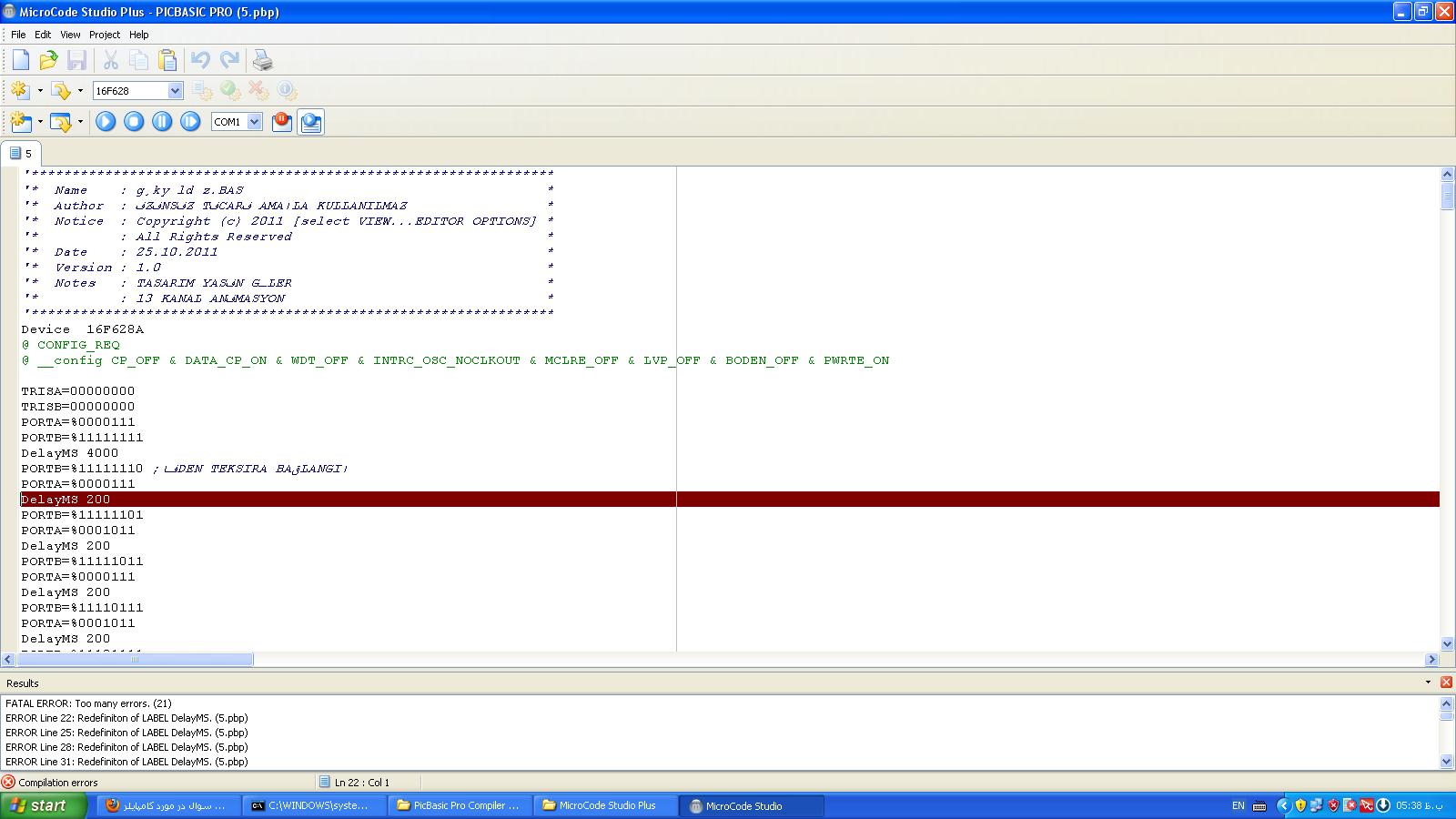Click the Paste clipboard icon
Screen dimensions: 1456x819
167,61
